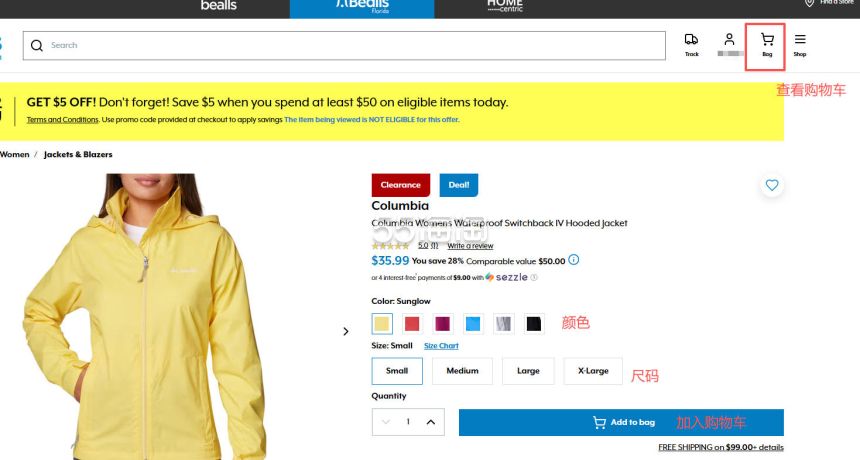This screenshot has height=460, width=860.
Task: Open the Sezzle payment info icon
Action: tap(534, 277)
